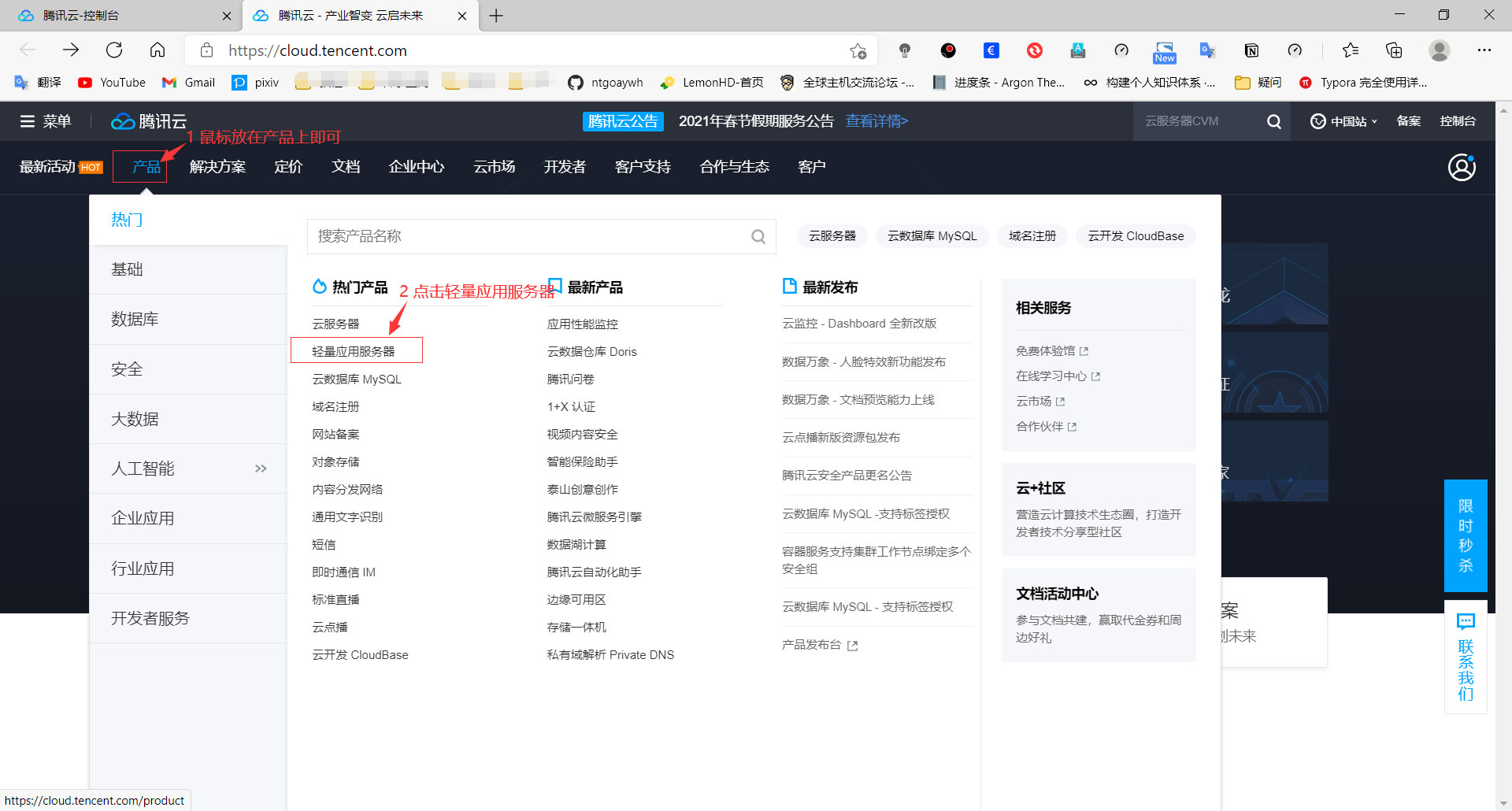Image resolution: width=1512 pixels, height=811 pixels.
Task: Open the Favorites list icon in toolbar
Action: 1351,50
